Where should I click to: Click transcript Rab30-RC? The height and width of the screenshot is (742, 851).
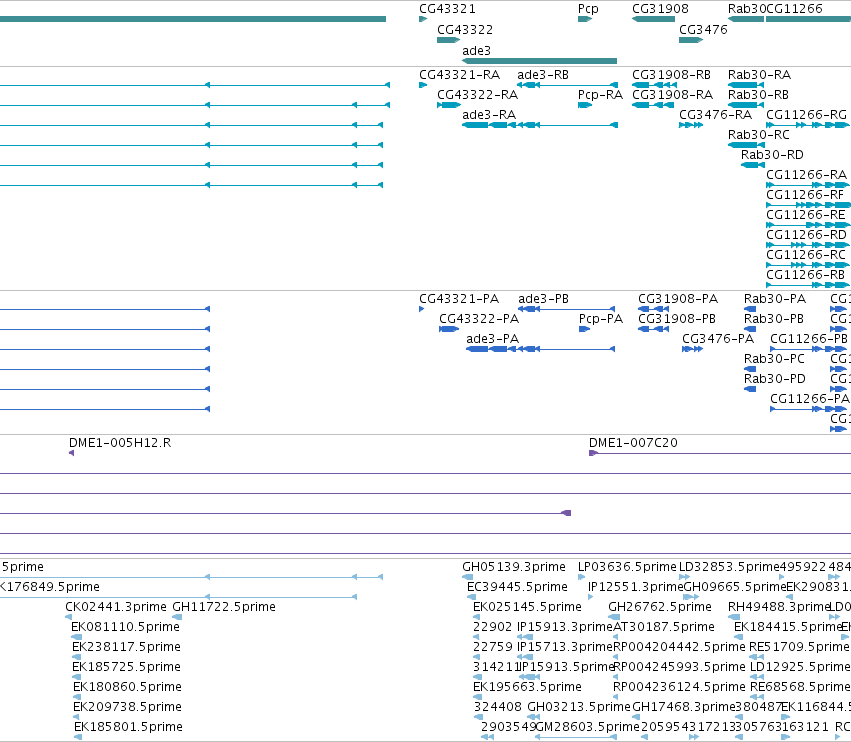[759, 135]
